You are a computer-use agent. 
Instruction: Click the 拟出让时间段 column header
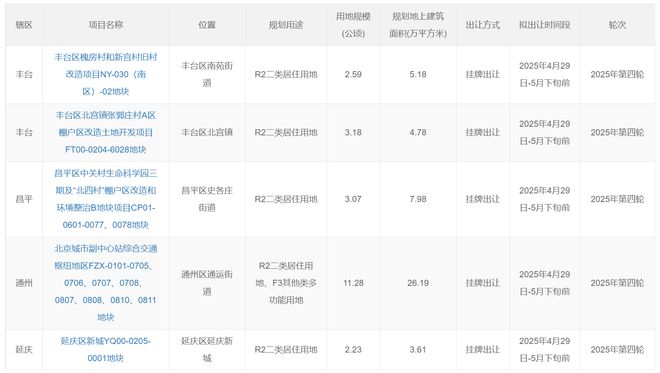pos(545,25)
